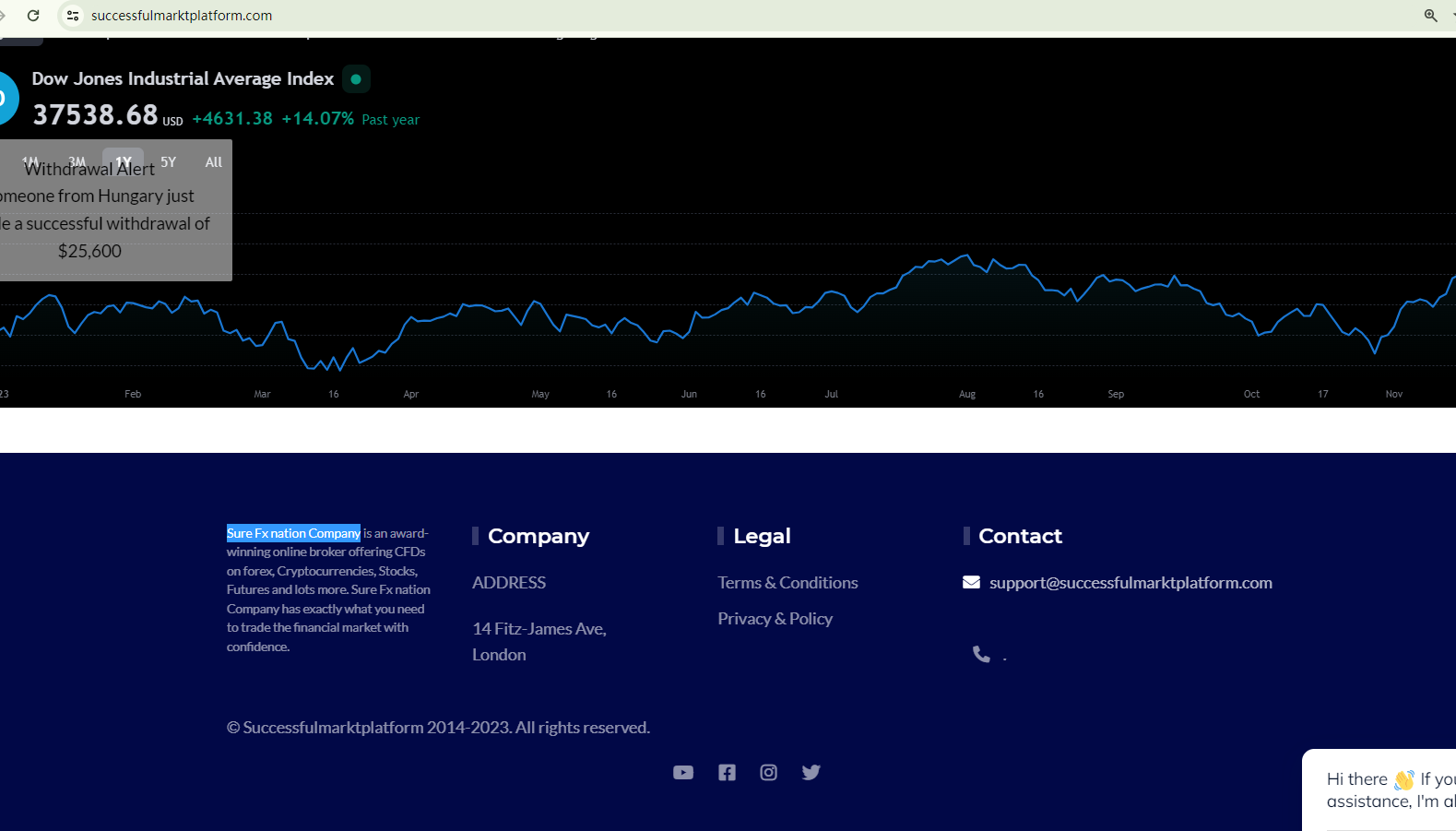Open the Twitter social icon in footer
This screenshot has width=1456, height=831.
coord(811,773)
